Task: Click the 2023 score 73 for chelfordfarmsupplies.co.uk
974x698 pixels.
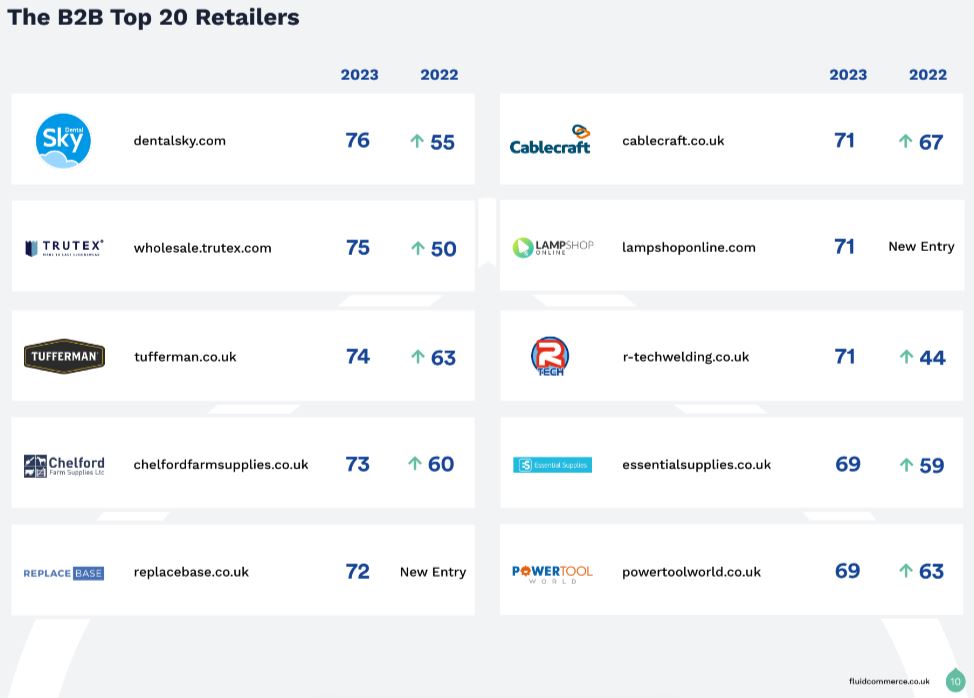Action: (358, 464)
